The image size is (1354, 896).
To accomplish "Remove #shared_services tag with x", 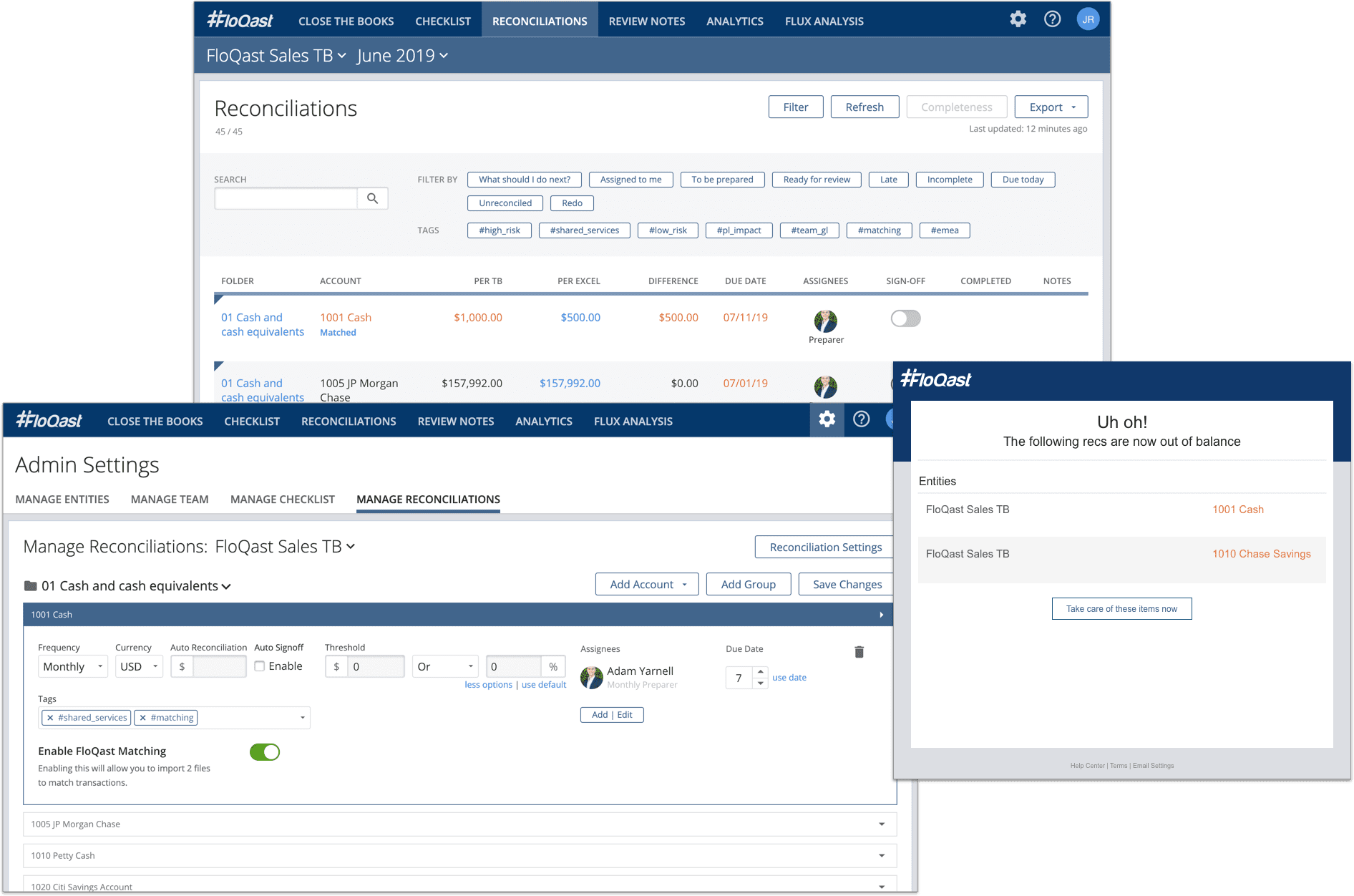I will point(50,718).
